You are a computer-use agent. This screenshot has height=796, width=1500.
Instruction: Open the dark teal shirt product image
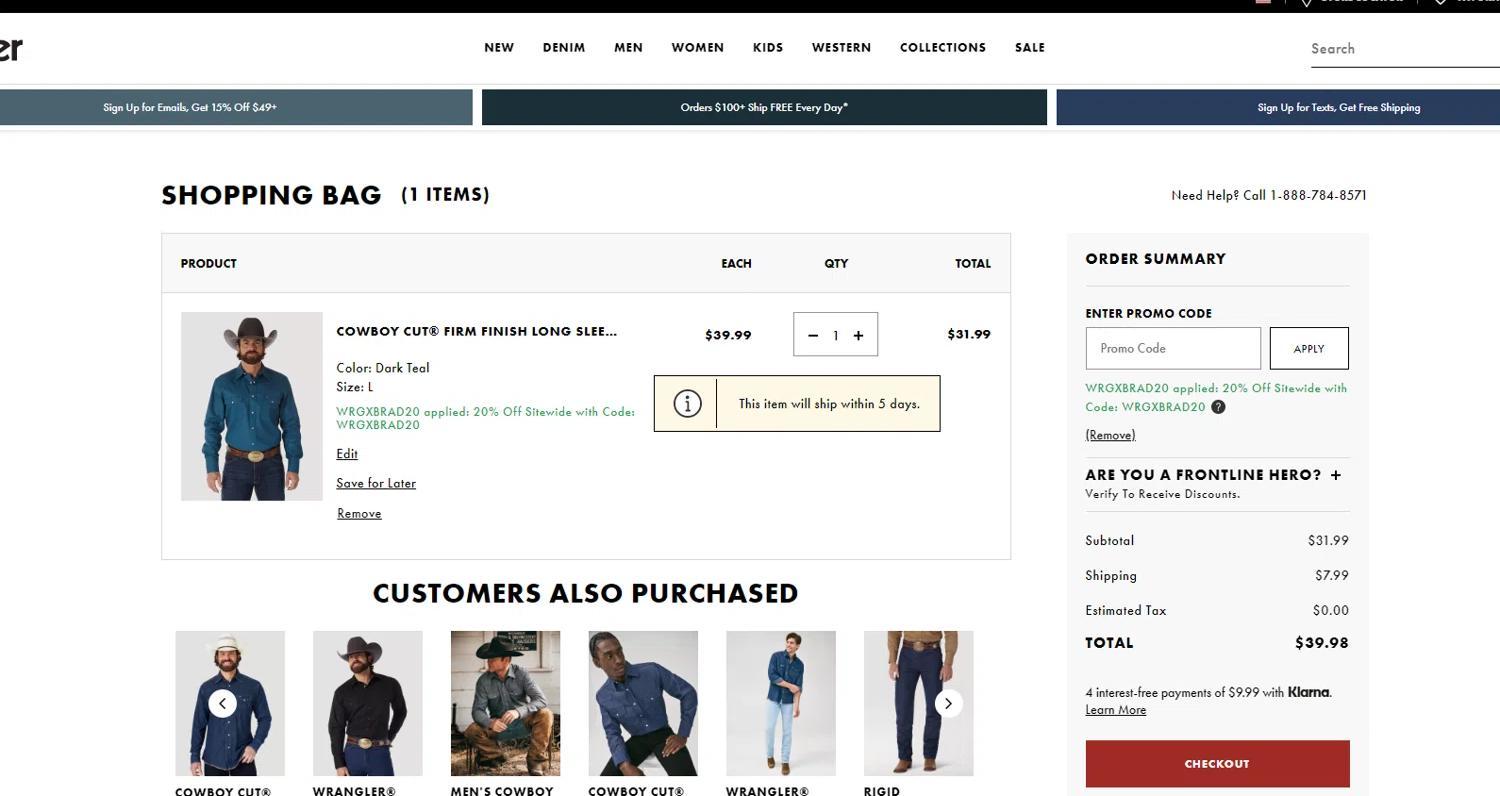click(252, 406)
